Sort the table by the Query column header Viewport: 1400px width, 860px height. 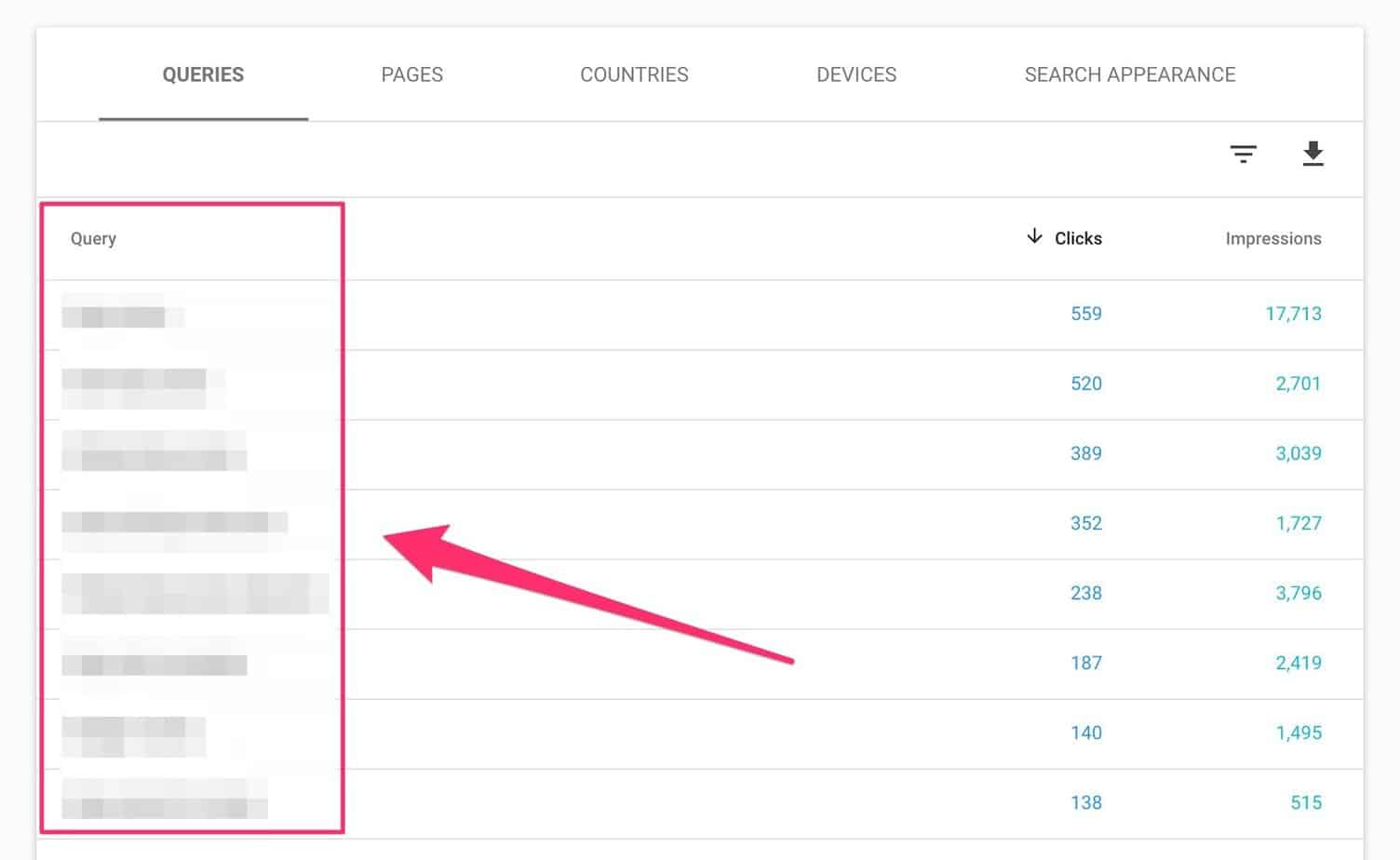pos(93,237)
